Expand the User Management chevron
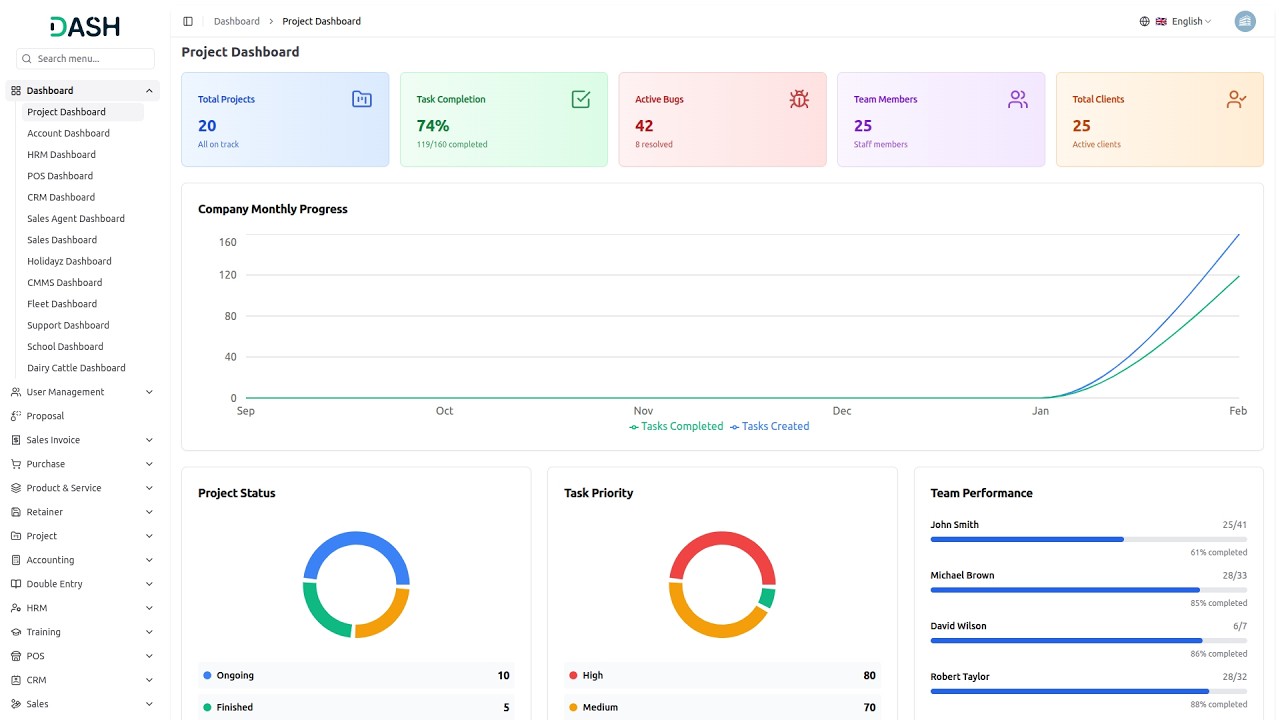Image resolution: width=1280 pixels, height=720 pixels. coord(149,392)
